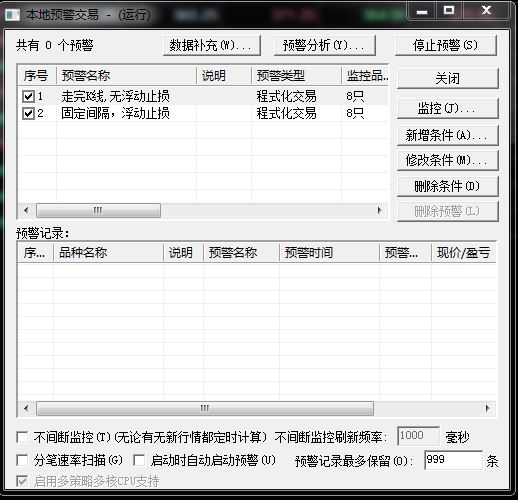Open 监控(J) settings
Screen dimensions: 518x500
coord(448,108)
